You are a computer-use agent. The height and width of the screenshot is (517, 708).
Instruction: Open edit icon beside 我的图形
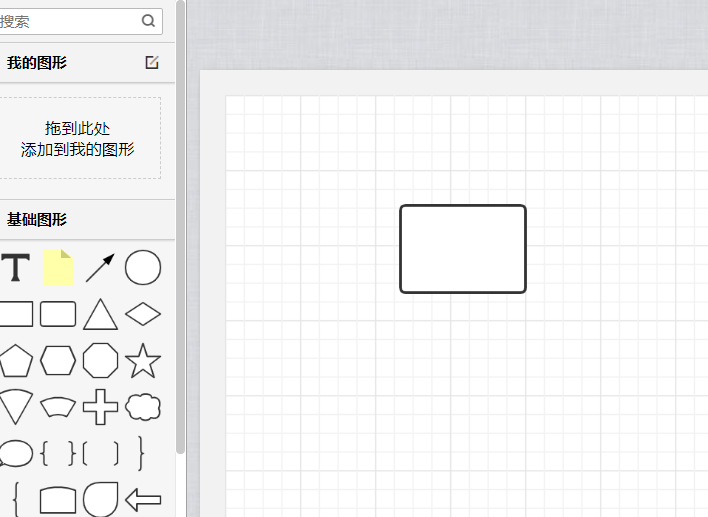pos(152,62)
